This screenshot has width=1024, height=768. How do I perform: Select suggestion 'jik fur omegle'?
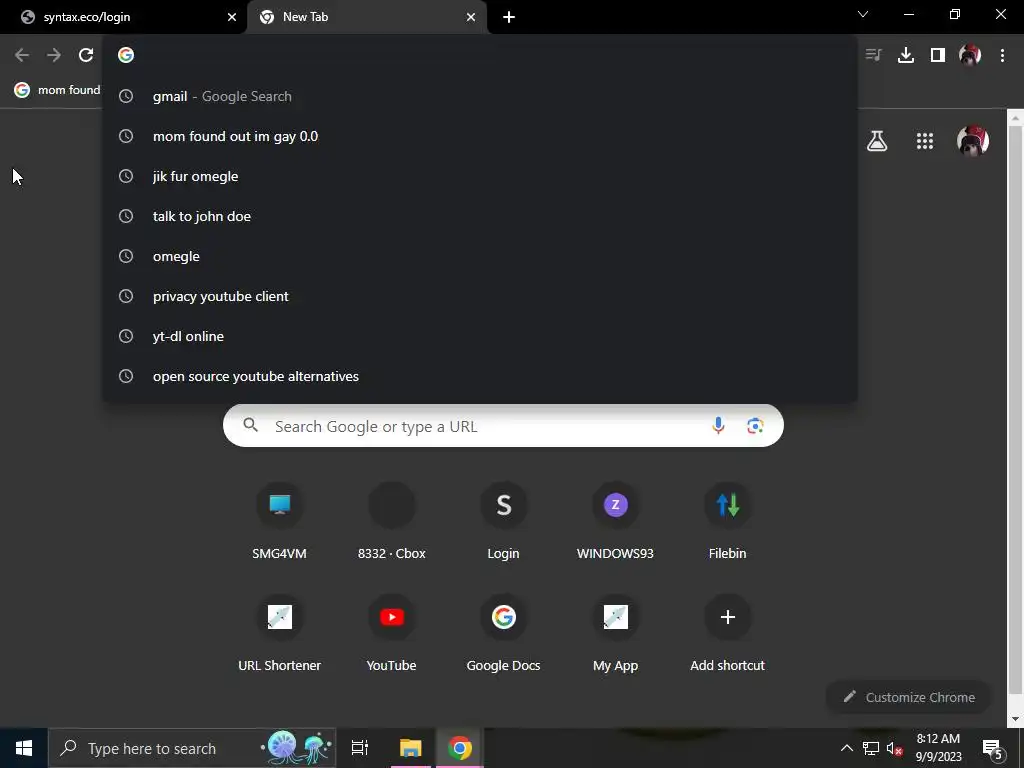click(480, 176)
